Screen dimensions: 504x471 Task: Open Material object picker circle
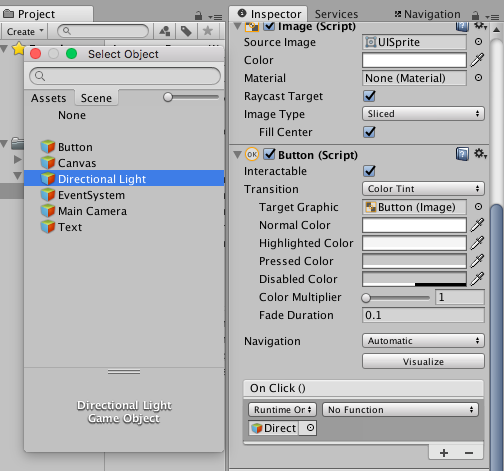point(478,78)
